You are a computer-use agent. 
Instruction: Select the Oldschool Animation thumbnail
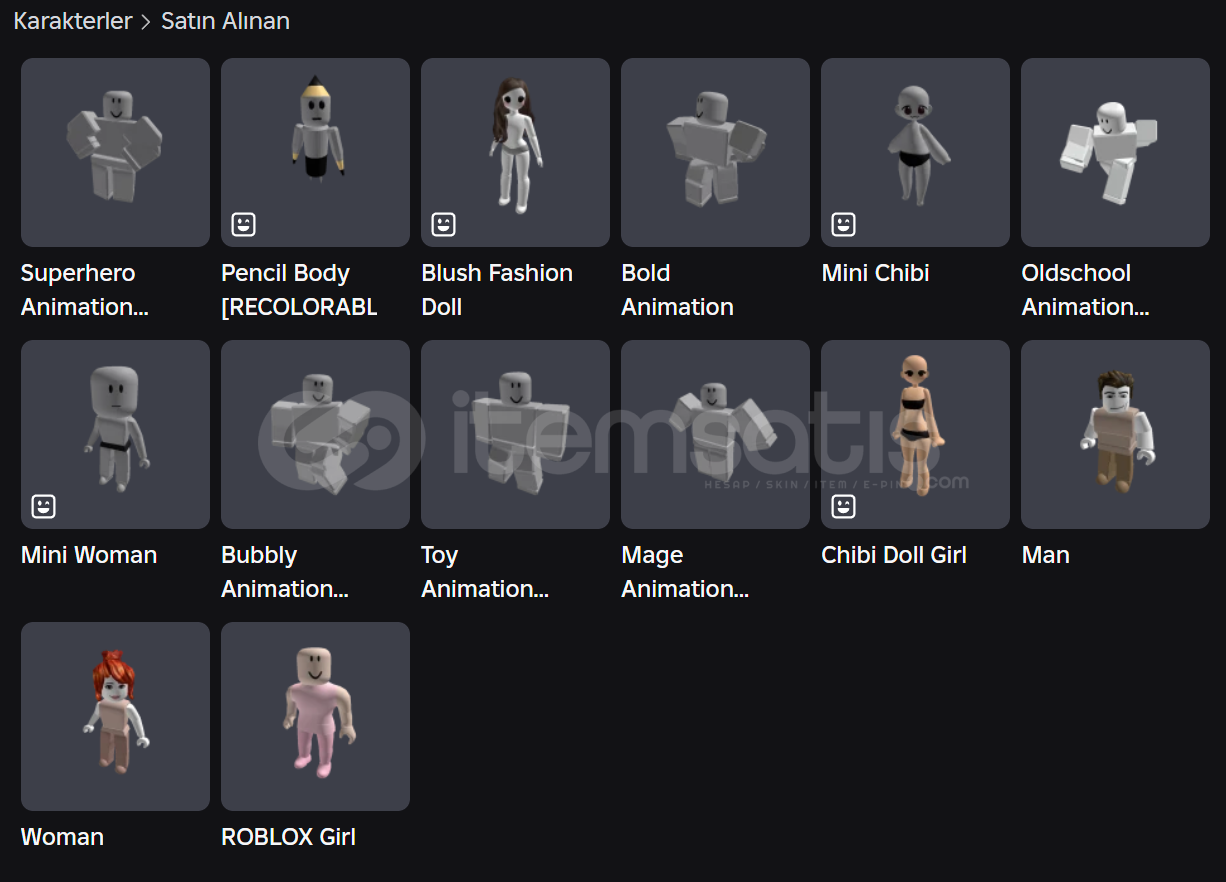click(1115, 152)
